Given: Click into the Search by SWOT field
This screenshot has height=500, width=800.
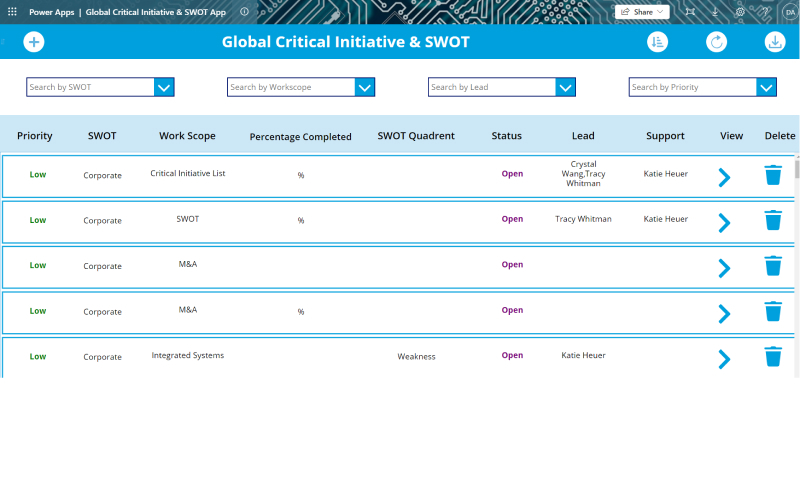Looking at the screenshot, I should point(90,87).
